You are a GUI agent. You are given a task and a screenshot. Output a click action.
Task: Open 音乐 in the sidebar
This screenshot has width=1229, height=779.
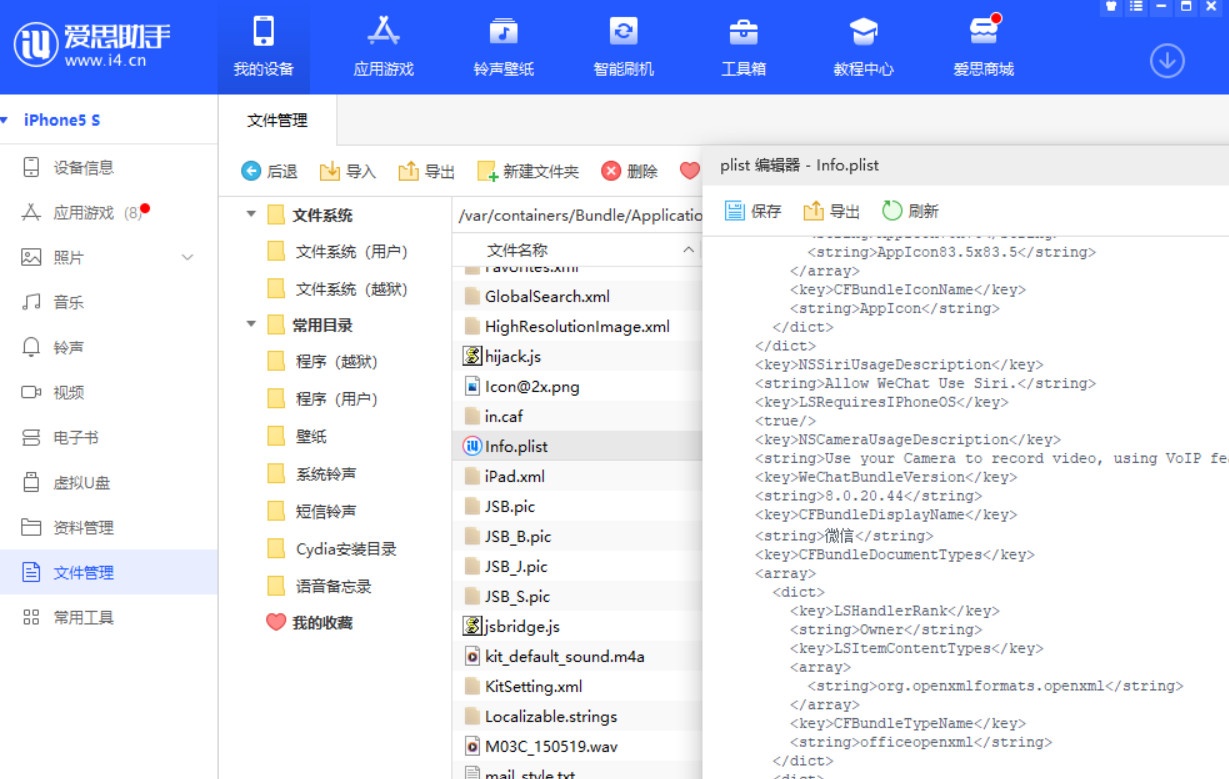(109, 302)
